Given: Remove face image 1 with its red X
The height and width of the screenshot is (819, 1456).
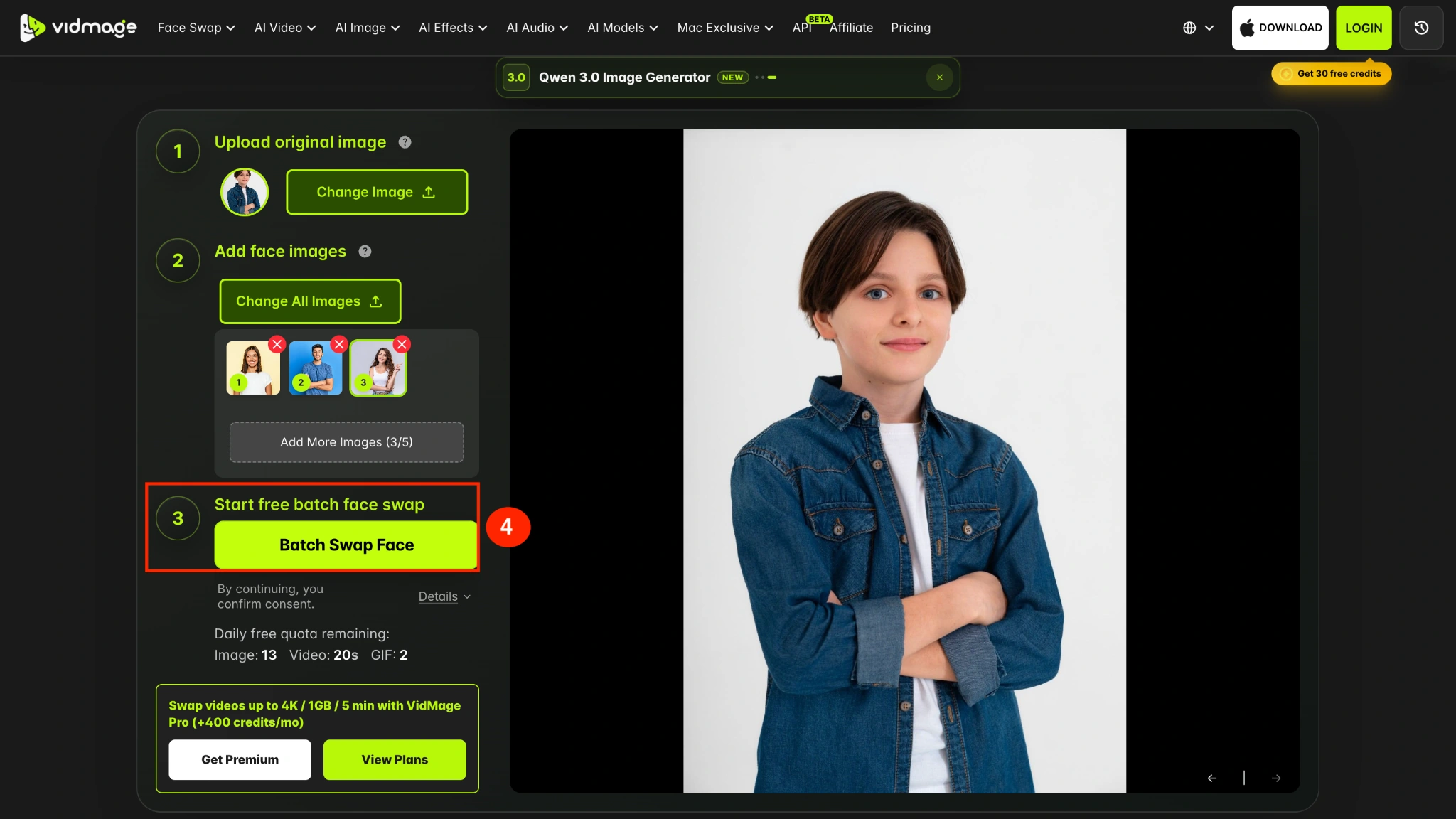Looking at the screenshot, I should 277,345.
